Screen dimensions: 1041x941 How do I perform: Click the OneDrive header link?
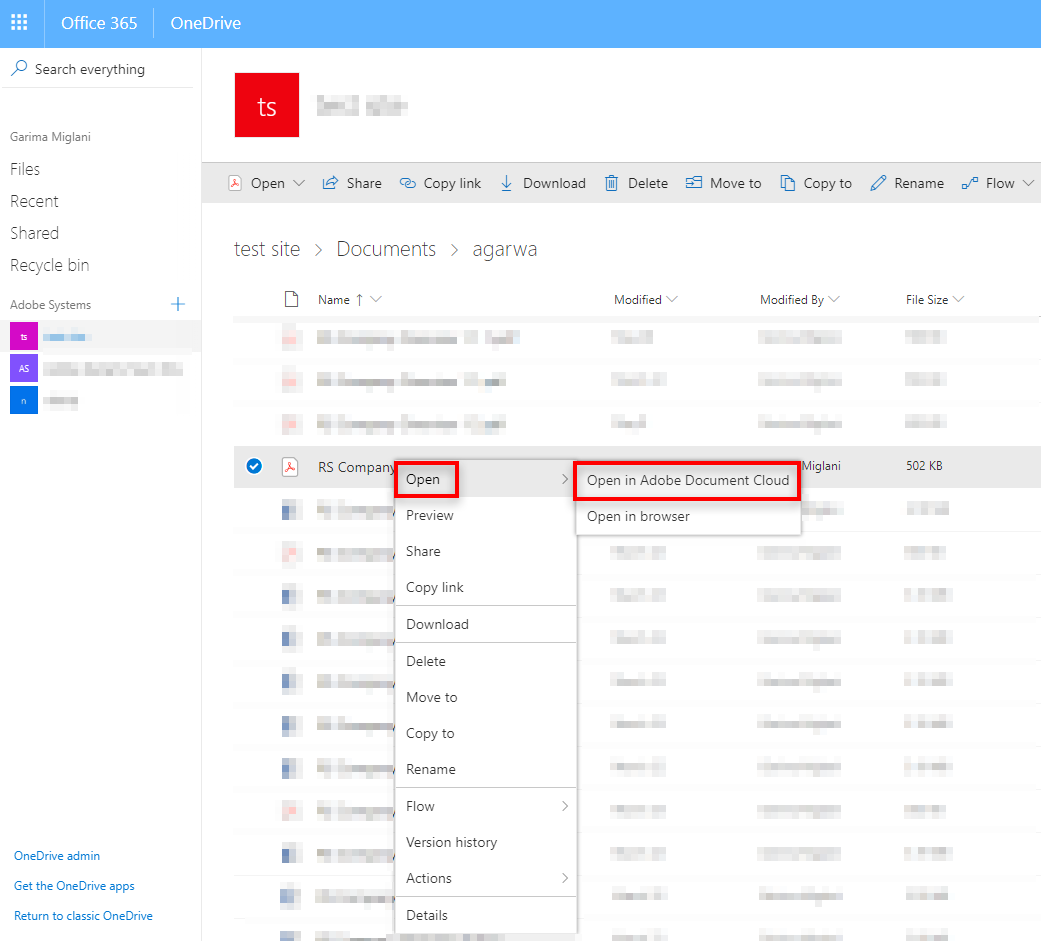tap(206, 23)
